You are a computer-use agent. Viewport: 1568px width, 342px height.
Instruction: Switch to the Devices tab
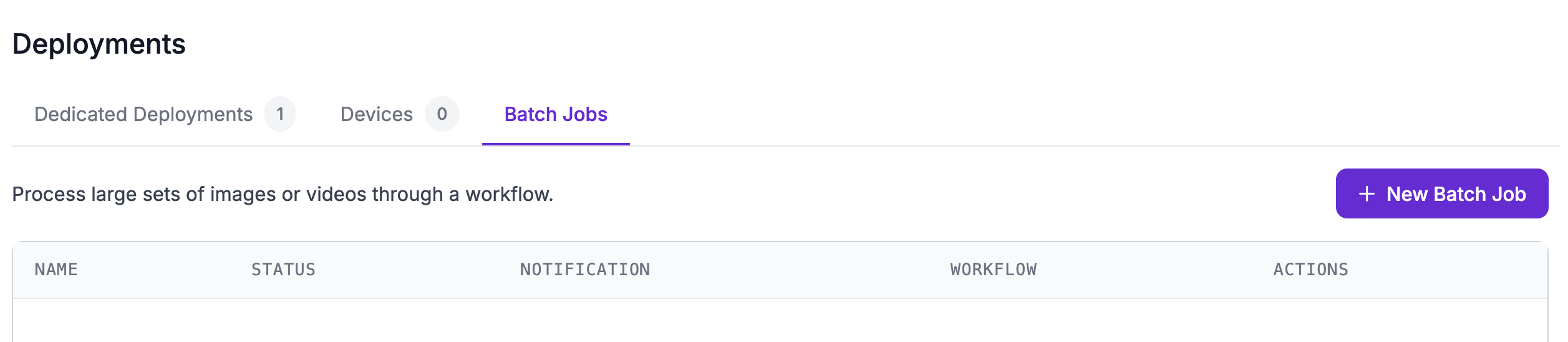click(x=376, y=114)
